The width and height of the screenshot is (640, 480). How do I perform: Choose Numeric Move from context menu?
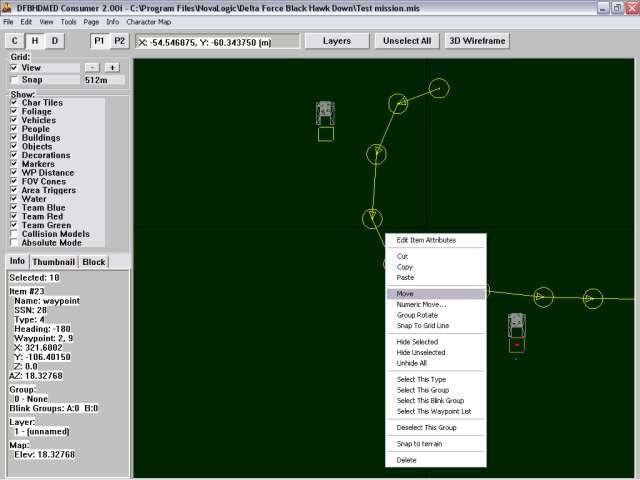point(421,304)
